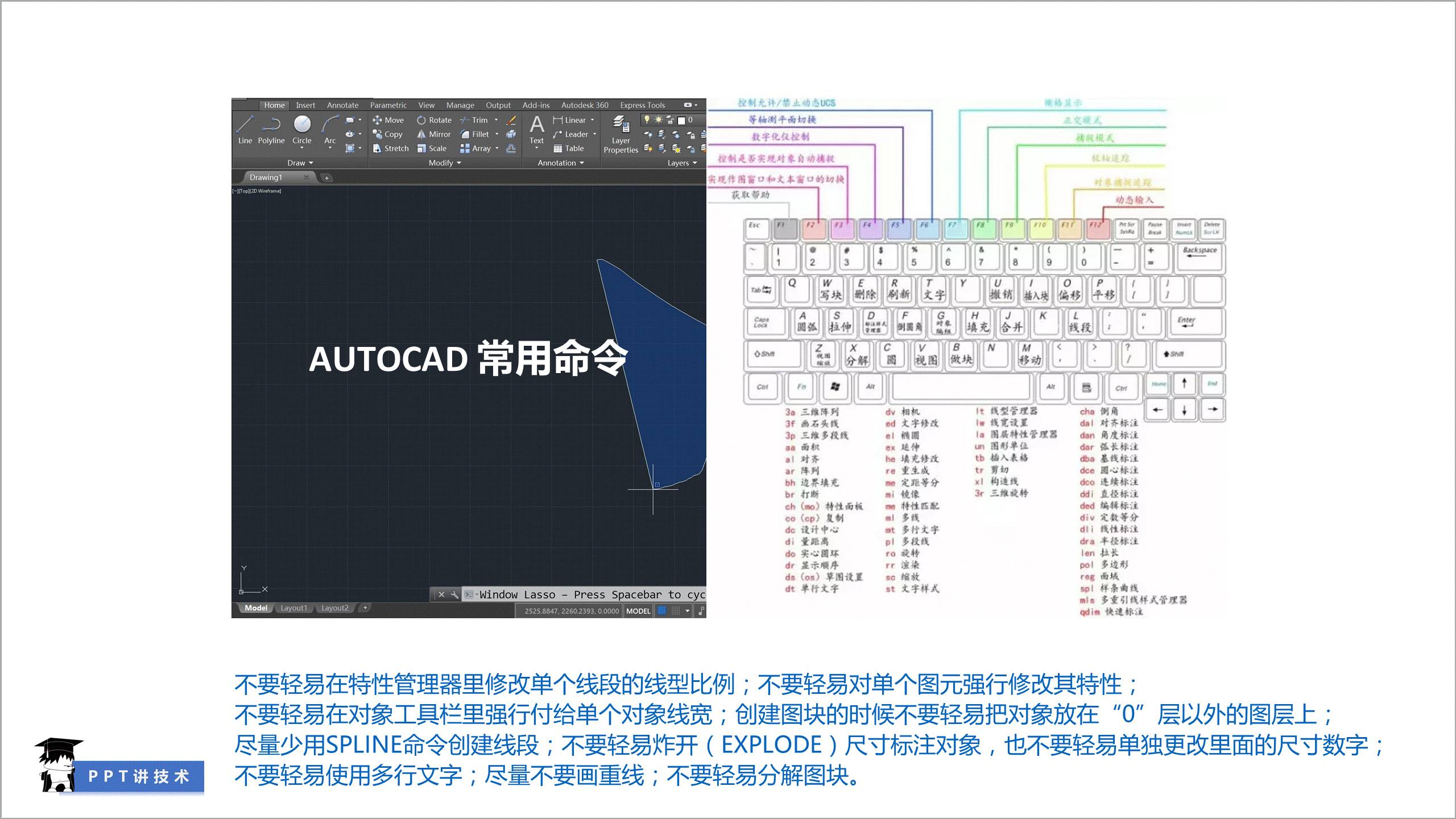Click the Erase pencil-eraser icon
This screenshot has width=1456, height=819.
(x=511, y=120)
